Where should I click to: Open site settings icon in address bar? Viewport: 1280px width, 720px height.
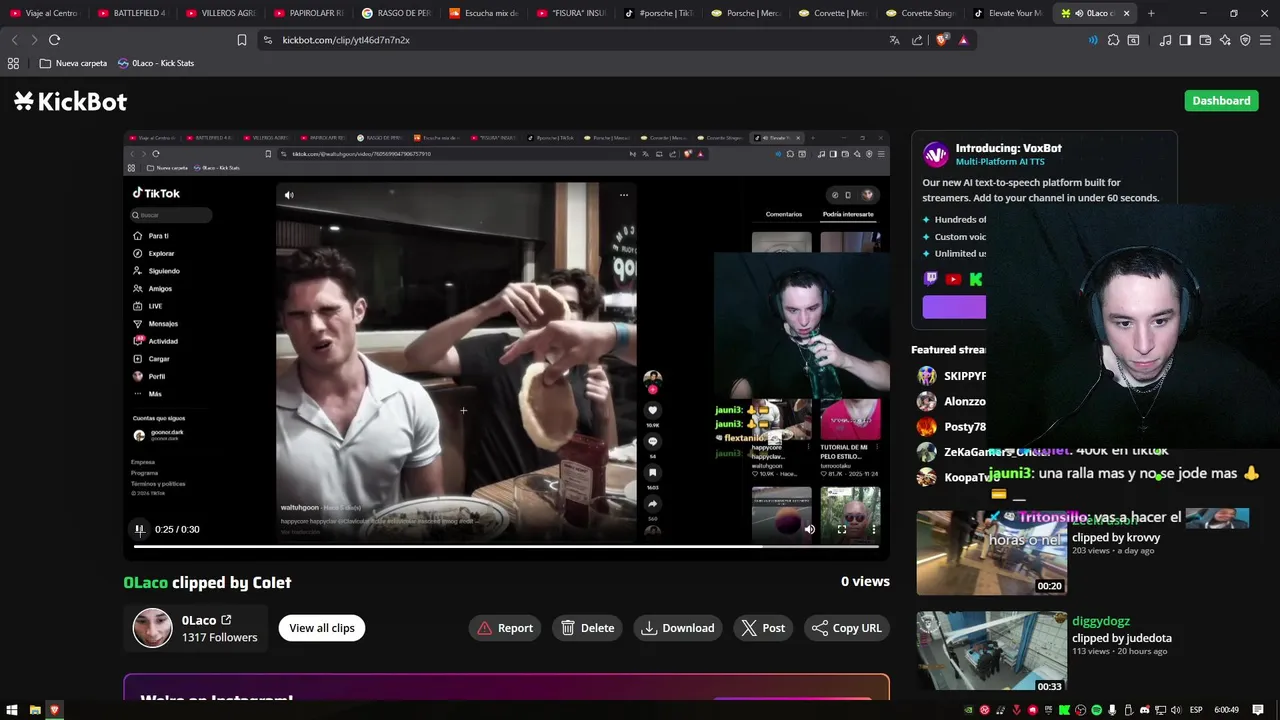point(268,40)
